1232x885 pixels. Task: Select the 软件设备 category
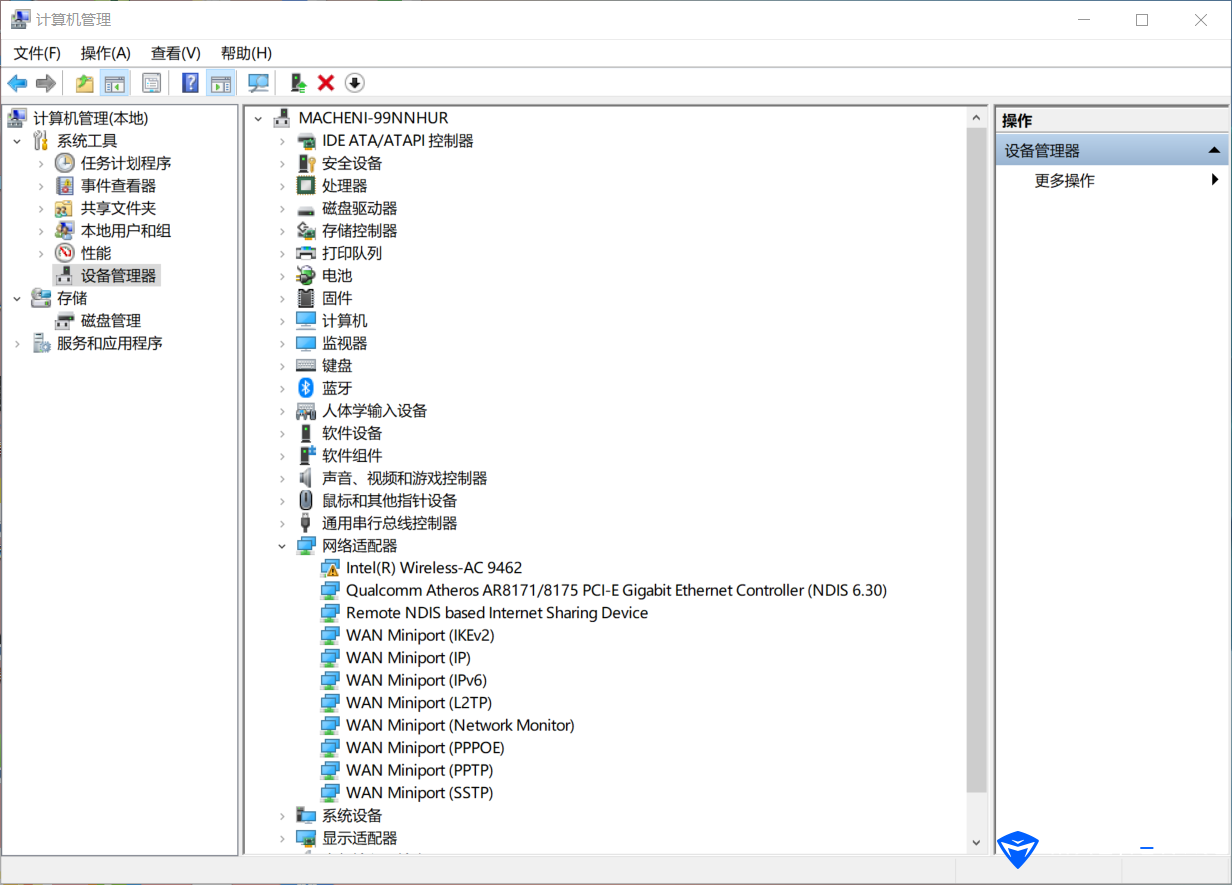pyautogui.click(x=352, y=433)
